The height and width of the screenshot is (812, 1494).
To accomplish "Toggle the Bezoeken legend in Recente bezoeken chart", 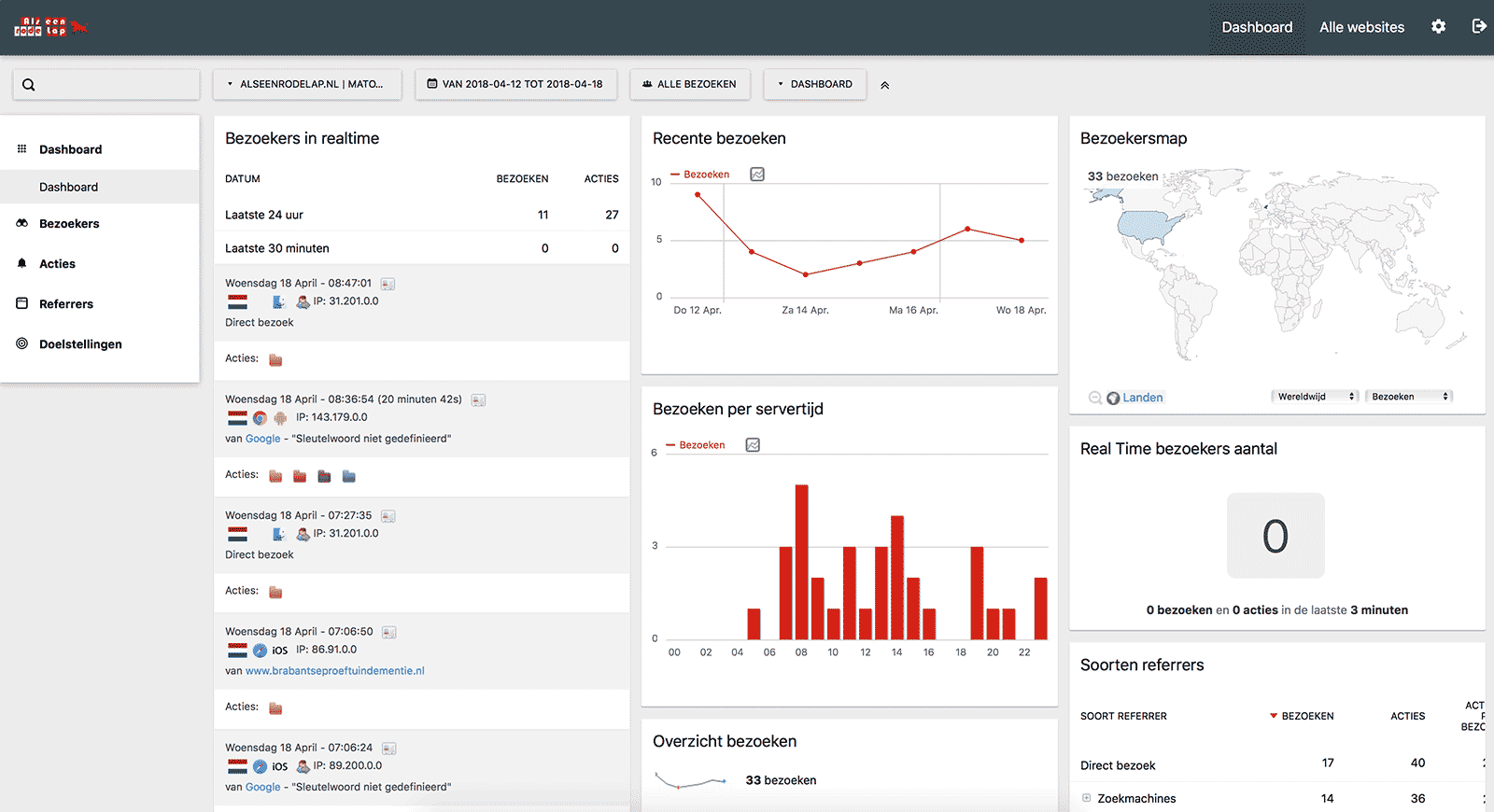I will tap(700, 175).
